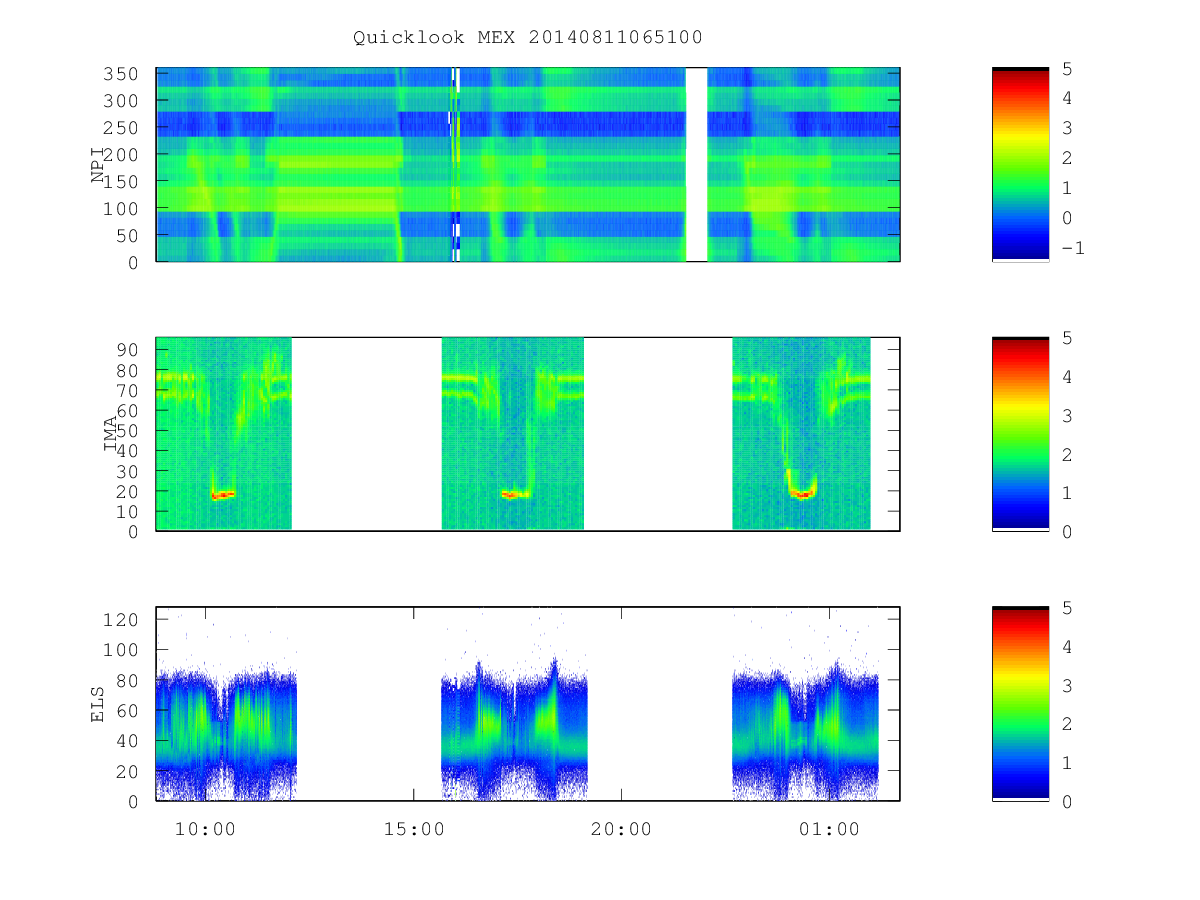1200x900 pixels.
Task: Select the ELS y-axis label
Action: coord(98,704)
